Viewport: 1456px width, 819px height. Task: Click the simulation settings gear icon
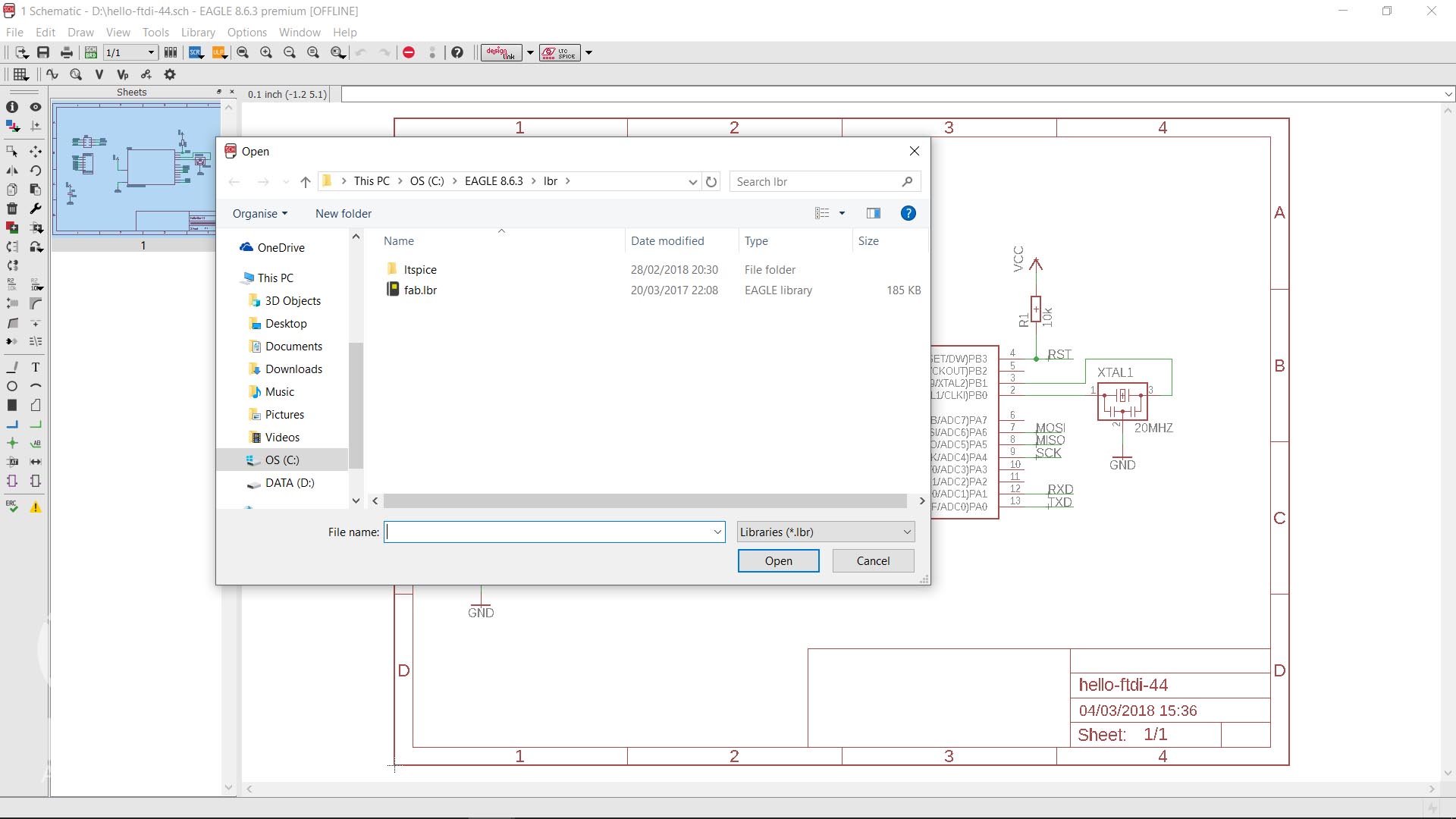[x=170, y=74]
